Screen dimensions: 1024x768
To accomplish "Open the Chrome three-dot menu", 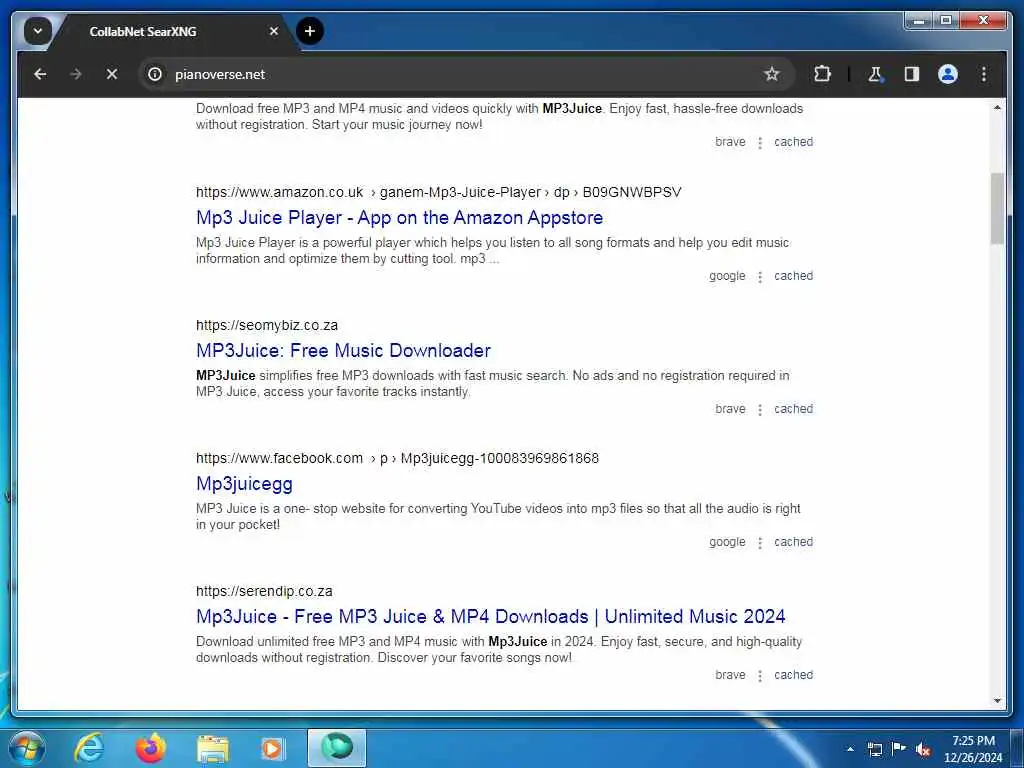I will click(x=984, y=74).
